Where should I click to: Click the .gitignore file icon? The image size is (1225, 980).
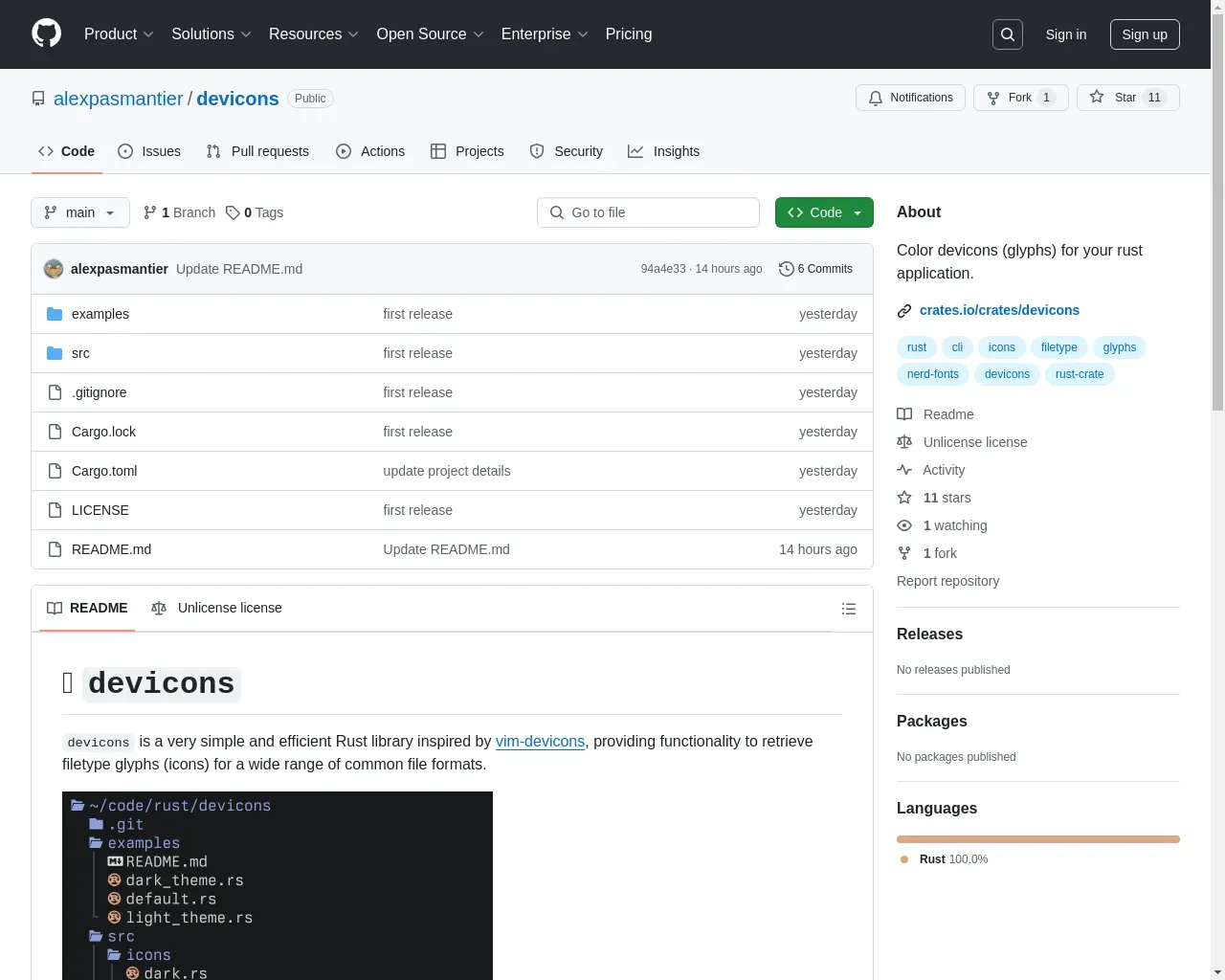click(55, 392)
